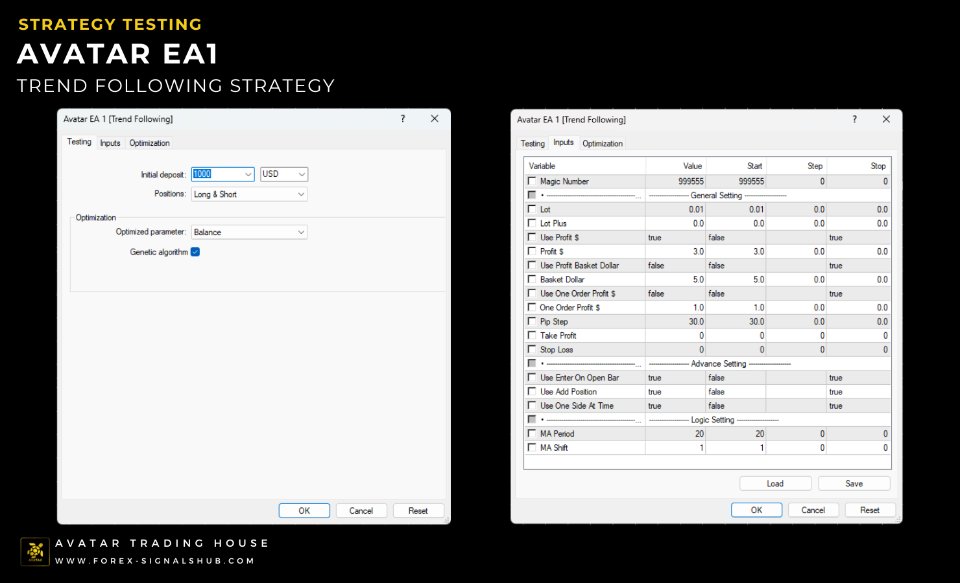Click the Save button for inputs

click(853, 483)
